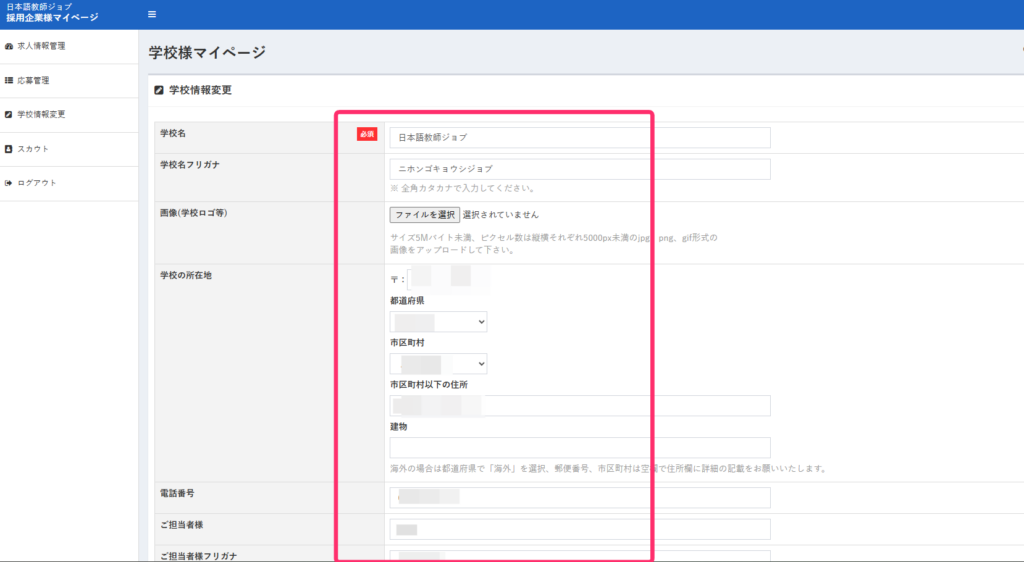The height and width of the screenshot is (562, 1024).
Task: Click the hamburger menu icon in header
Action: pyautogui.click(x=152, y=14)
